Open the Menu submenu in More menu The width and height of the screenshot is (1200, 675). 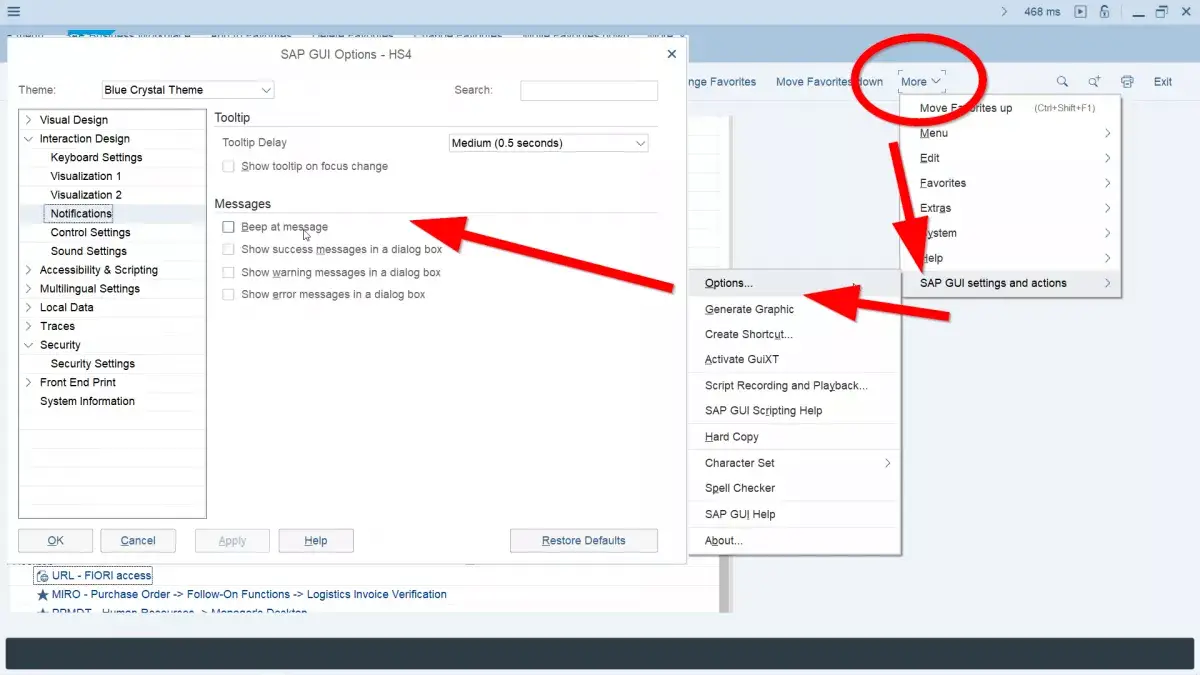click(x=1010, y=133)
